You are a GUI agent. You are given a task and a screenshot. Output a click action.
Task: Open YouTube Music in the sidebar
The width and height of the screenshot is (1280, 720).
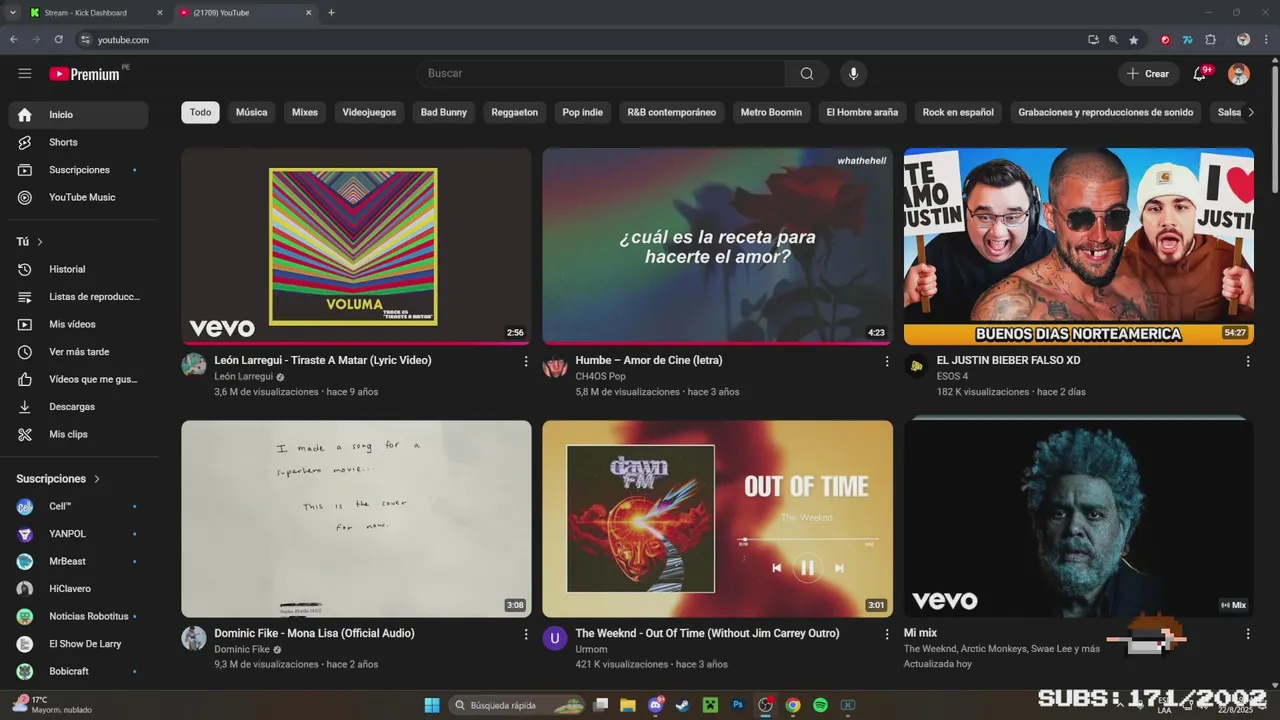(78, 197)
